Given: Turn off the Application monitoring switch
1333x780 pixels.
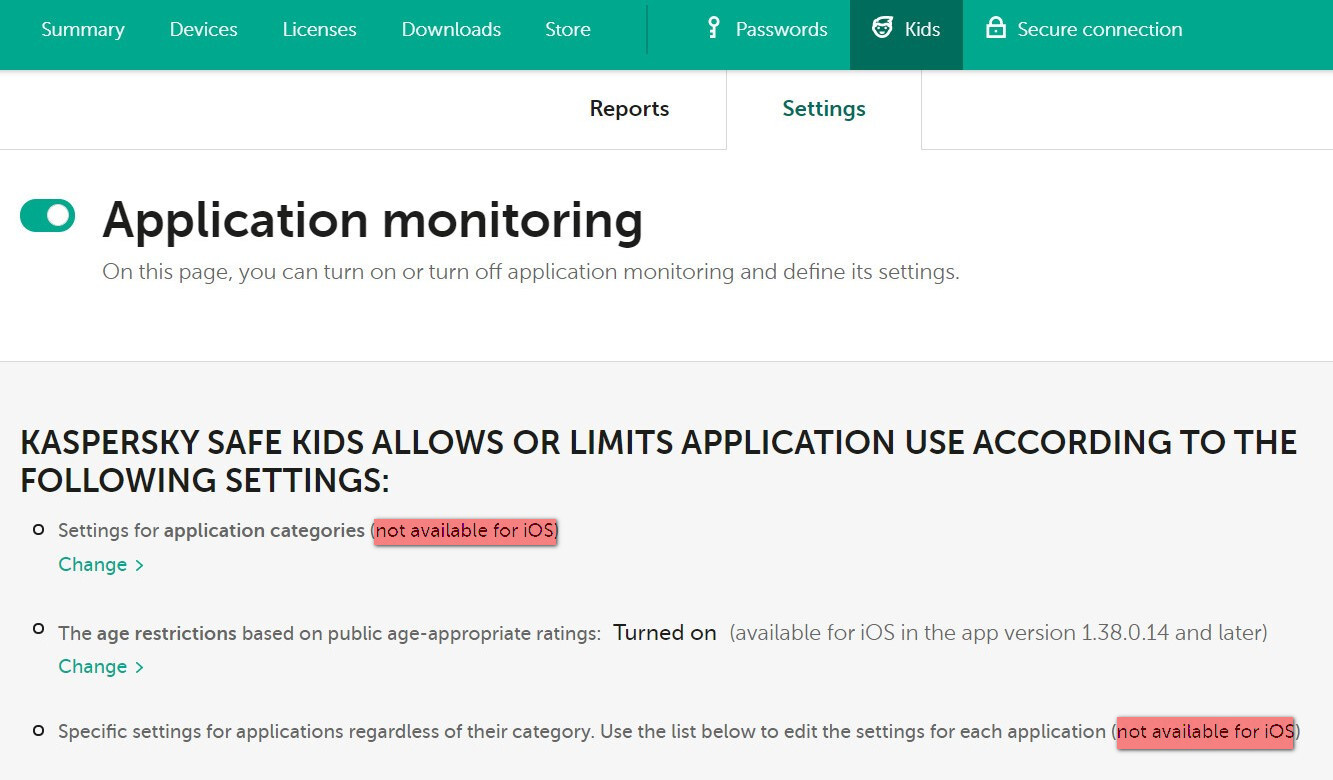Looking at the screenshot, I should (48, 215).
